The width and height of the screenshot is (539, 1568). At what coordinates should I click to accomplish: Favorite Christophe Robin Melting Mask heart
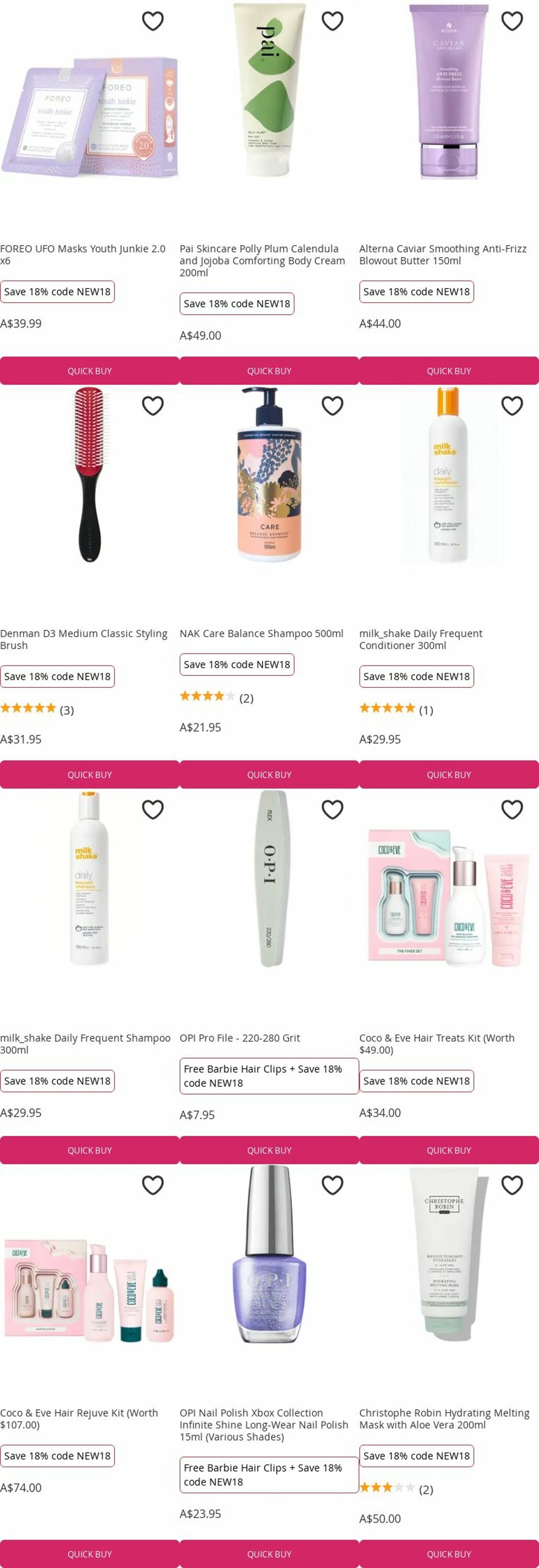click(512, 1185)
